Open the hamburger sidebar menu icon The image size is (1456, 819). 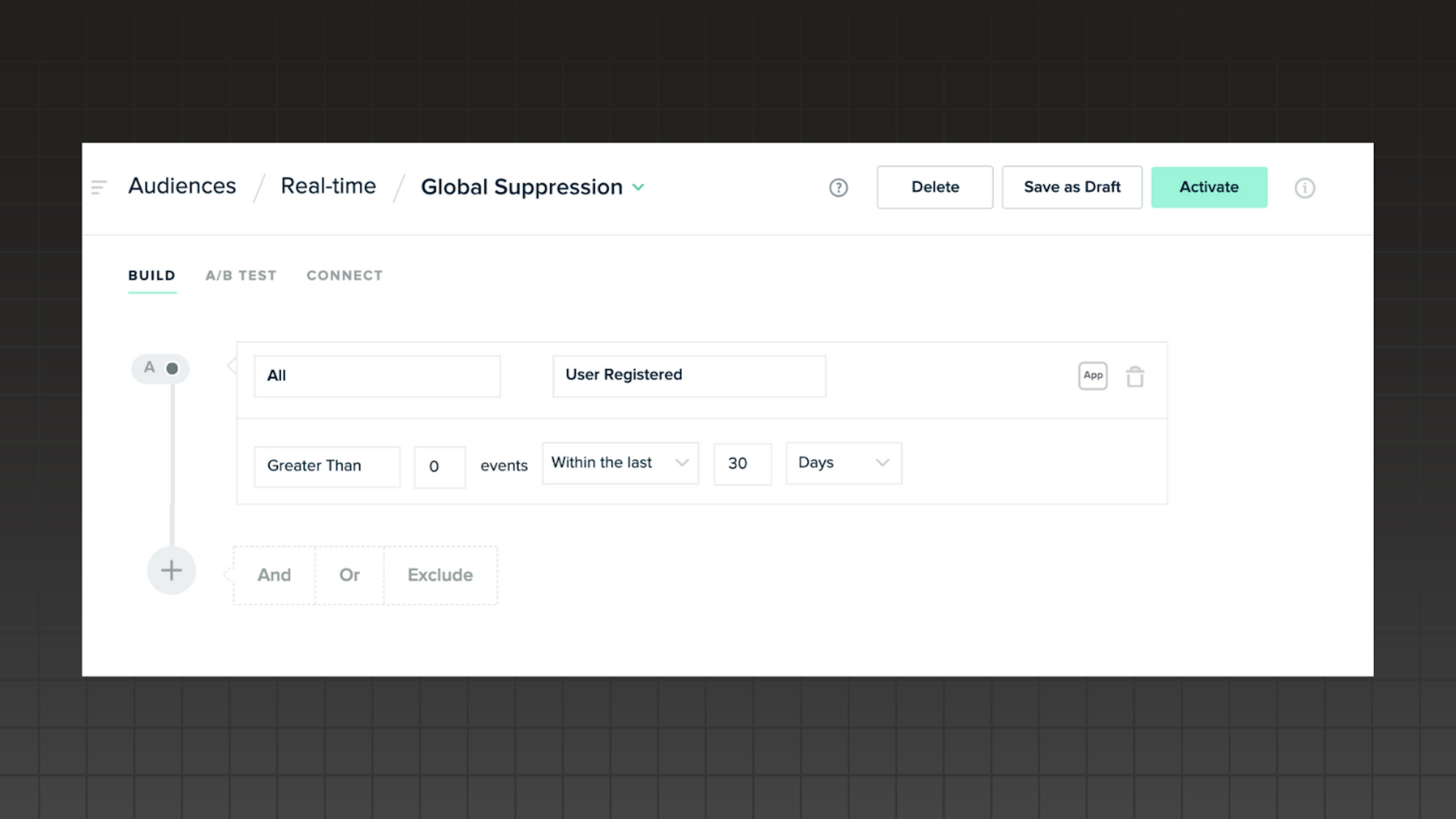pos(98,187)
